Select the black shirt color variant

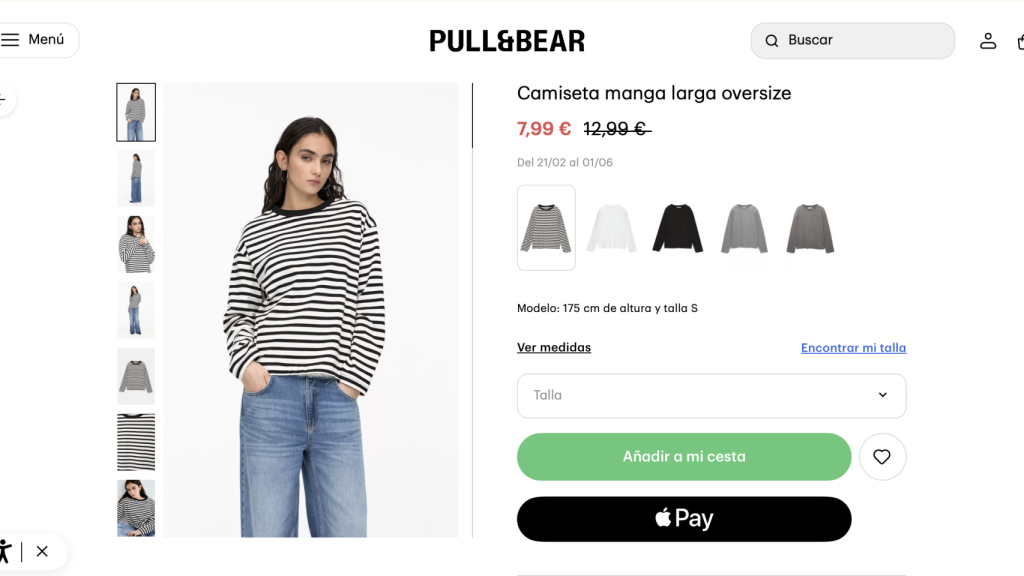(677, 227)
